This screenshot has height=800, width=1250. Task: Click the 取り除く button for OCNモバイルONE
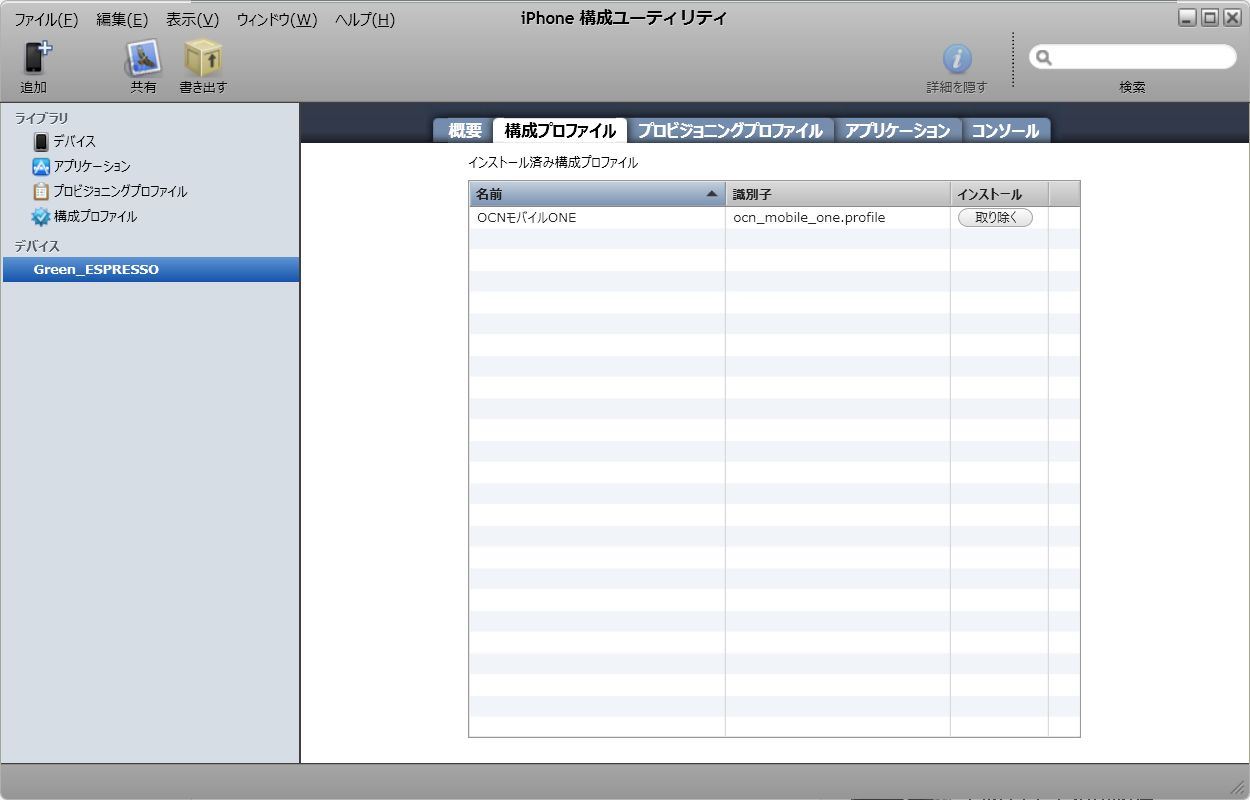click(995, 217)
